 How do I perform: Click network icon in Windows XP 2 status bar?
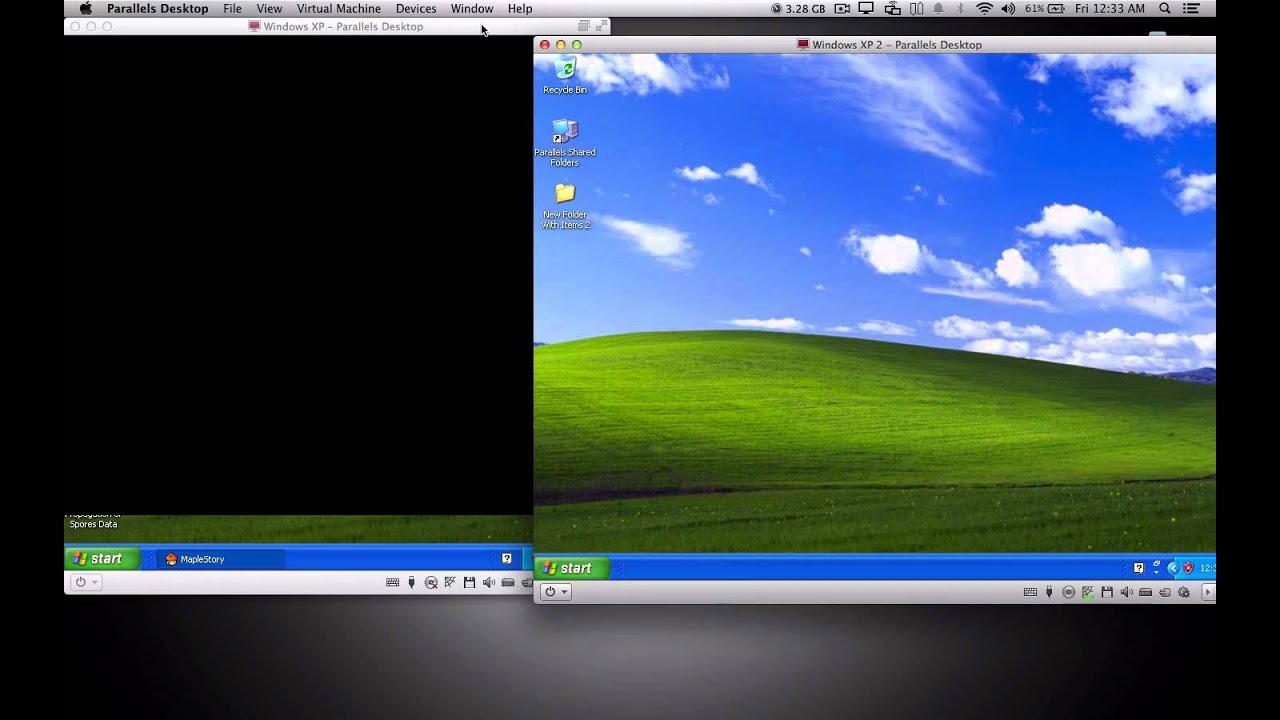1087,592
